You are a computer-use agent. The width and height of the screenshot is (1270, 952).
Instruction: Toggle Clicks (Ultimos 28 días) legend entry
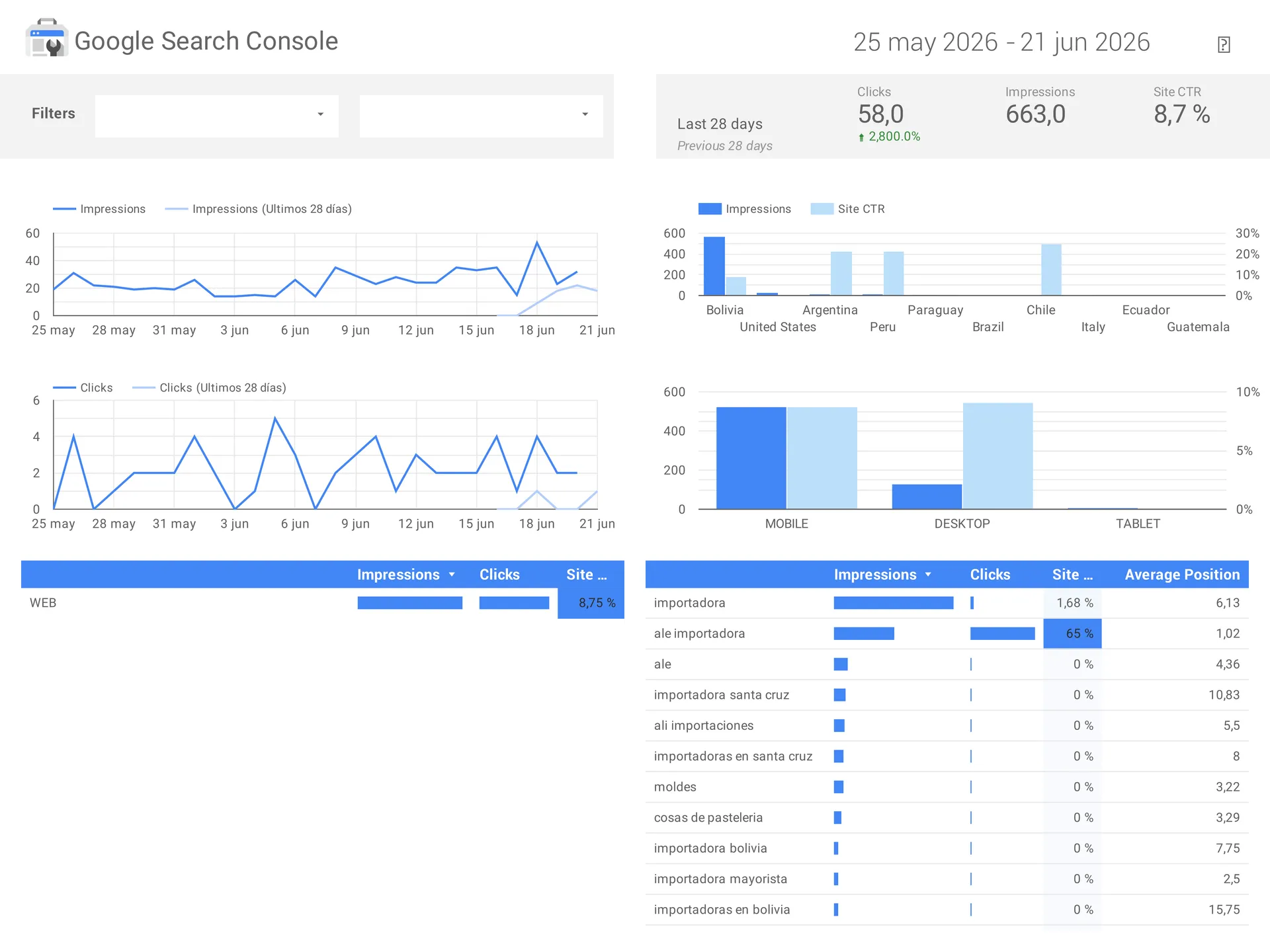tap(209, 387)
